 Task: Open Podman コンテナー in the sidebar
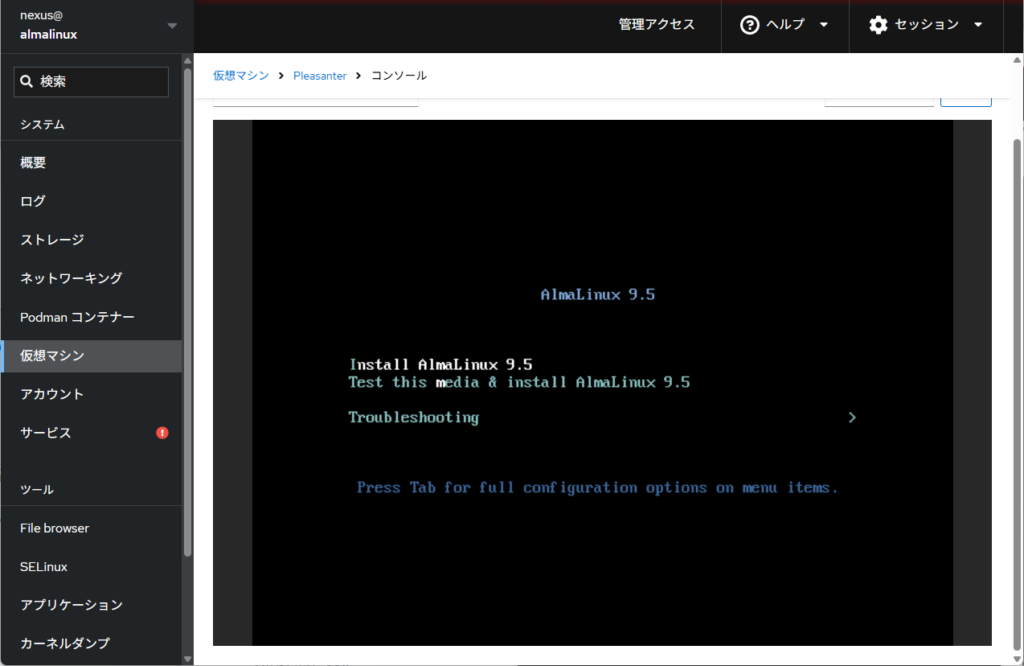pos(77,317)
